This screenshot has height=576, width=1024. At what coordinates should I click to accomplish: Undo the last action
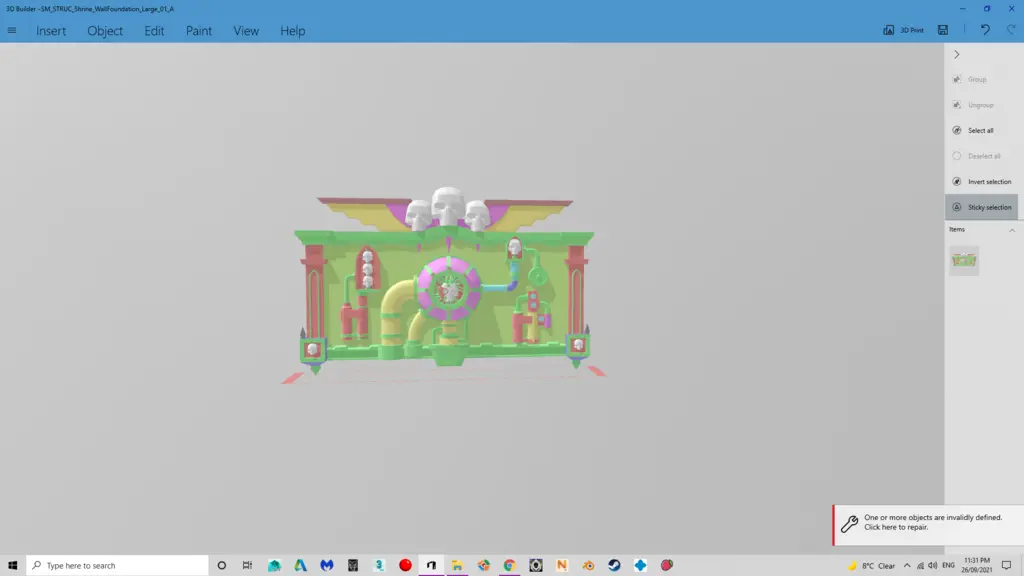pos(985,30)
